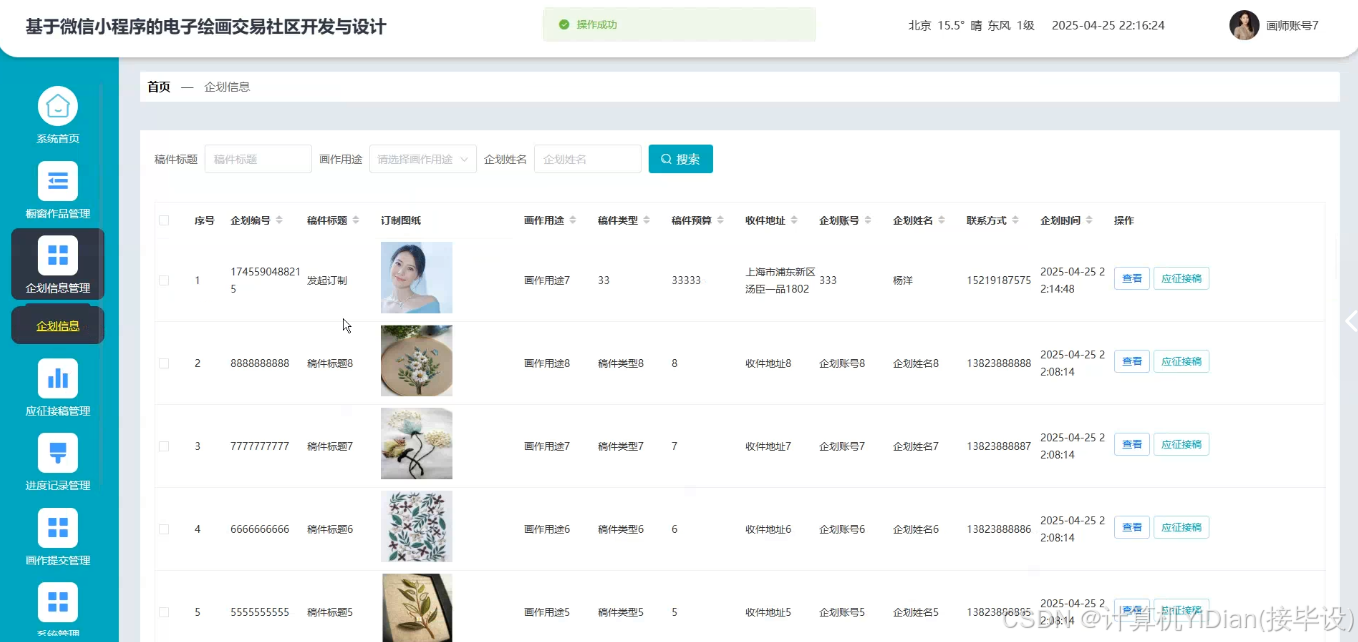The width and height of the screenshot is (1358, 642).
Task: Select 橱窗作品管理 in the sidebar
Action: 57,188
